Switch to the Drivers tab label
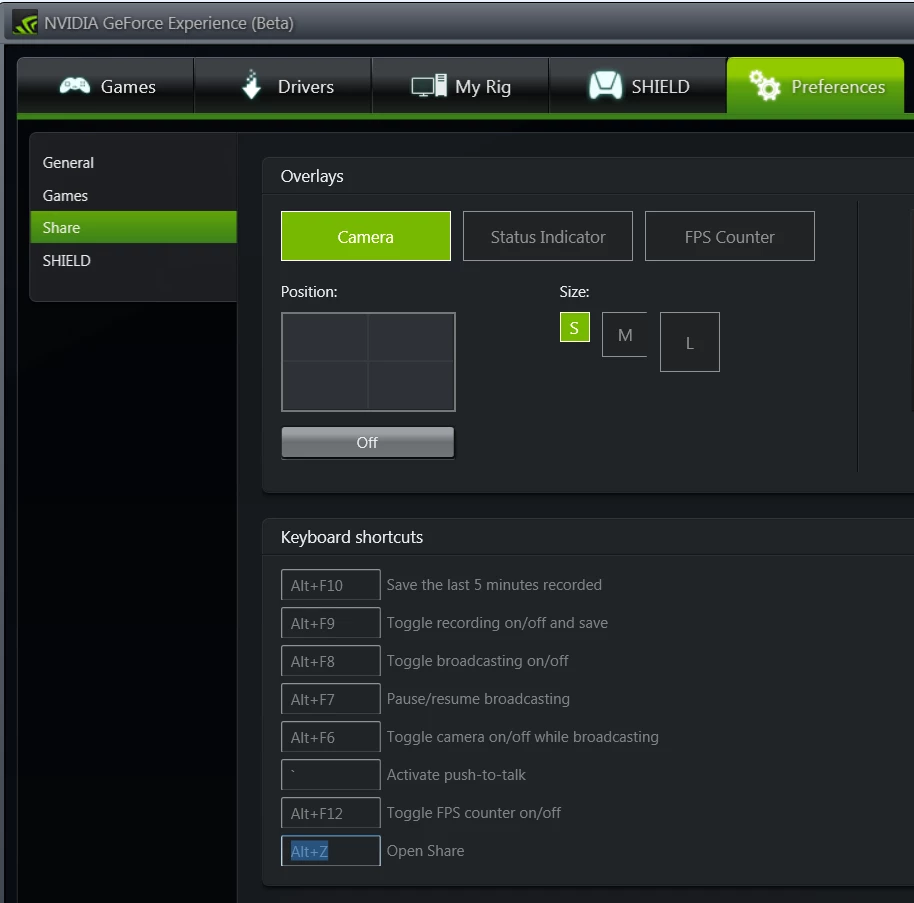914x903 pixels. click(x=305, y=87)
